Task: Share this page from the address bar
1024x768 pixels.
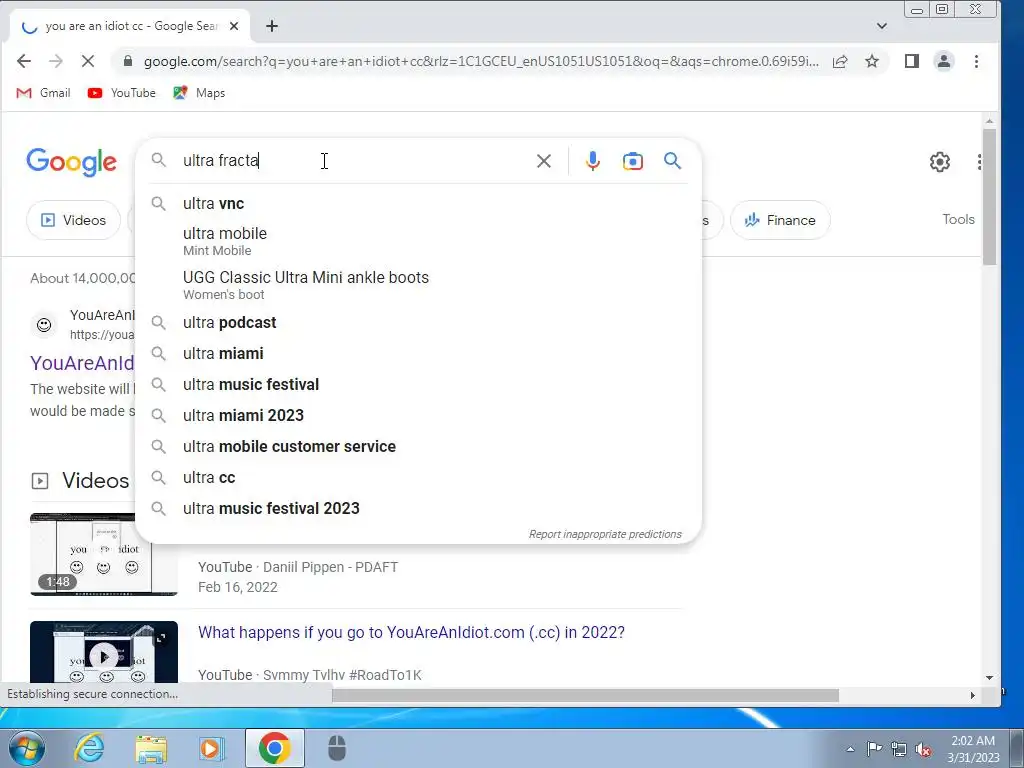Action: 840,61
